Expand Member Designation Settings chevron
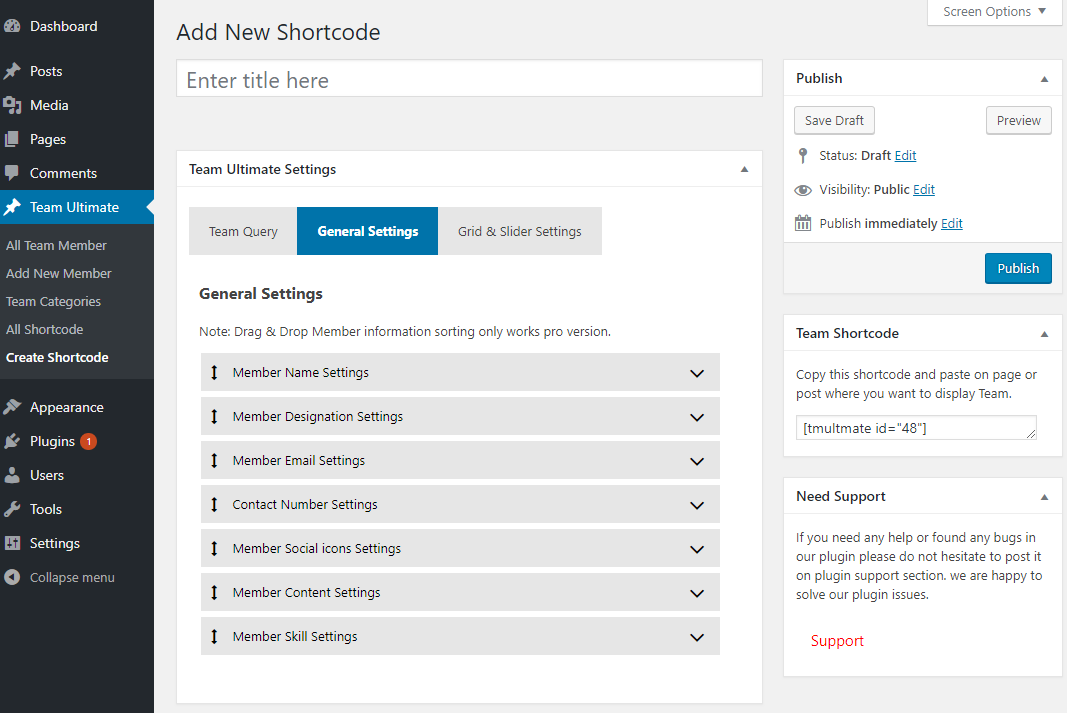Viewport: 1067px width, 713px height. point(697,418)
